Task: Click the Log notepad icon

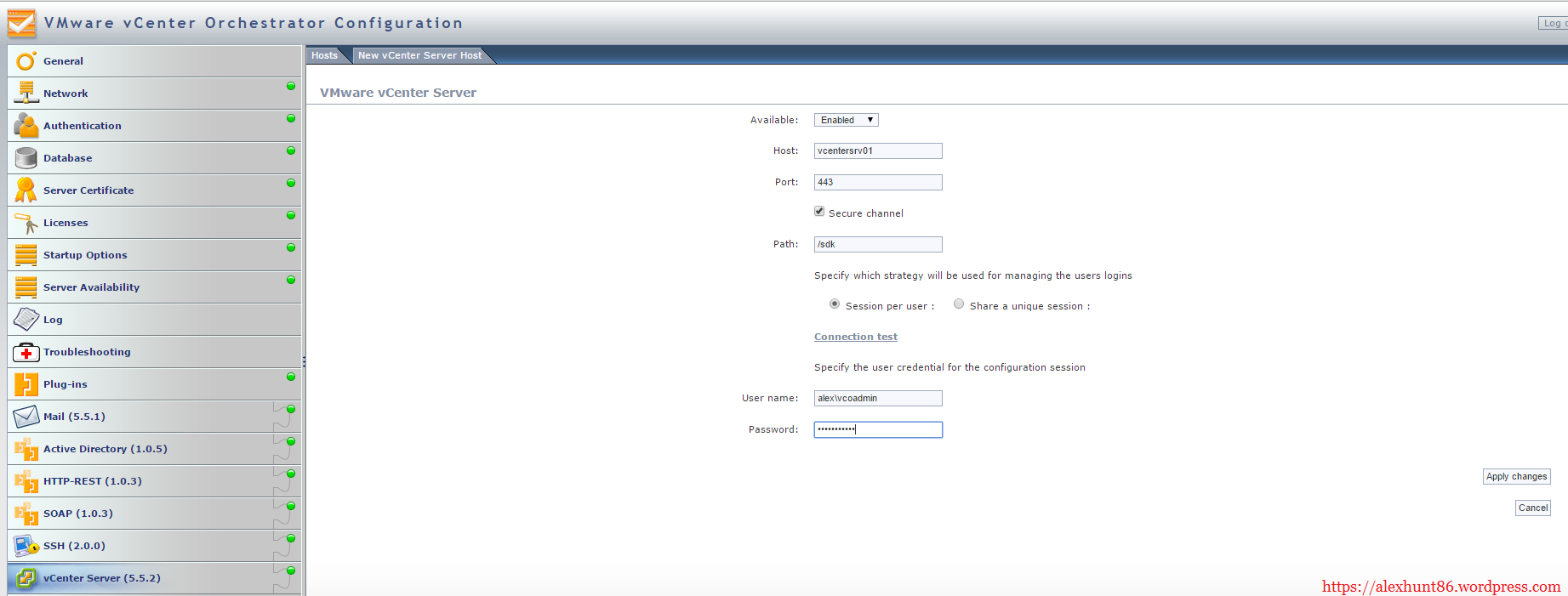Action: point(26,320)
